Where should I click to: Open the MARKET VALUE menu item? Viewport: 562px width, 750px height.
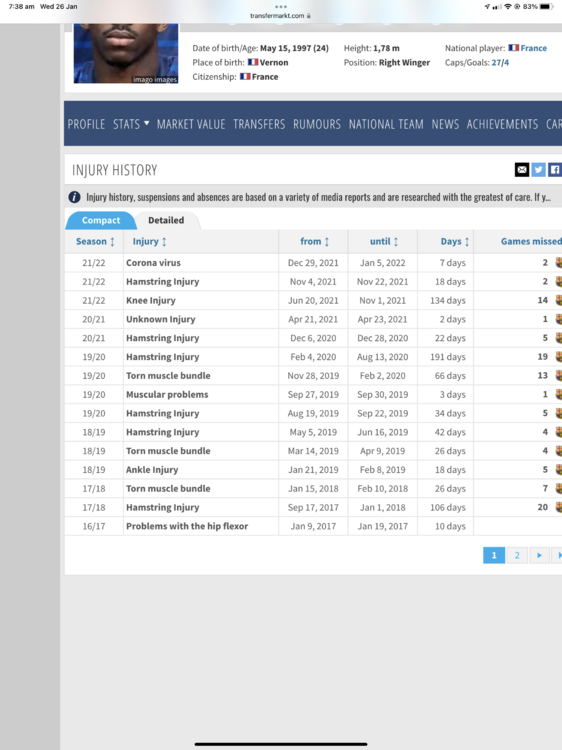pyautogui.click(x=191, y=124)
